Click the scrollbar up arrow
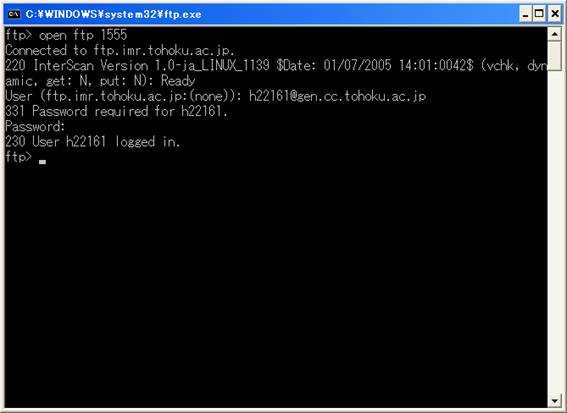This screenshot has height=413, width=567. point(554,34)
